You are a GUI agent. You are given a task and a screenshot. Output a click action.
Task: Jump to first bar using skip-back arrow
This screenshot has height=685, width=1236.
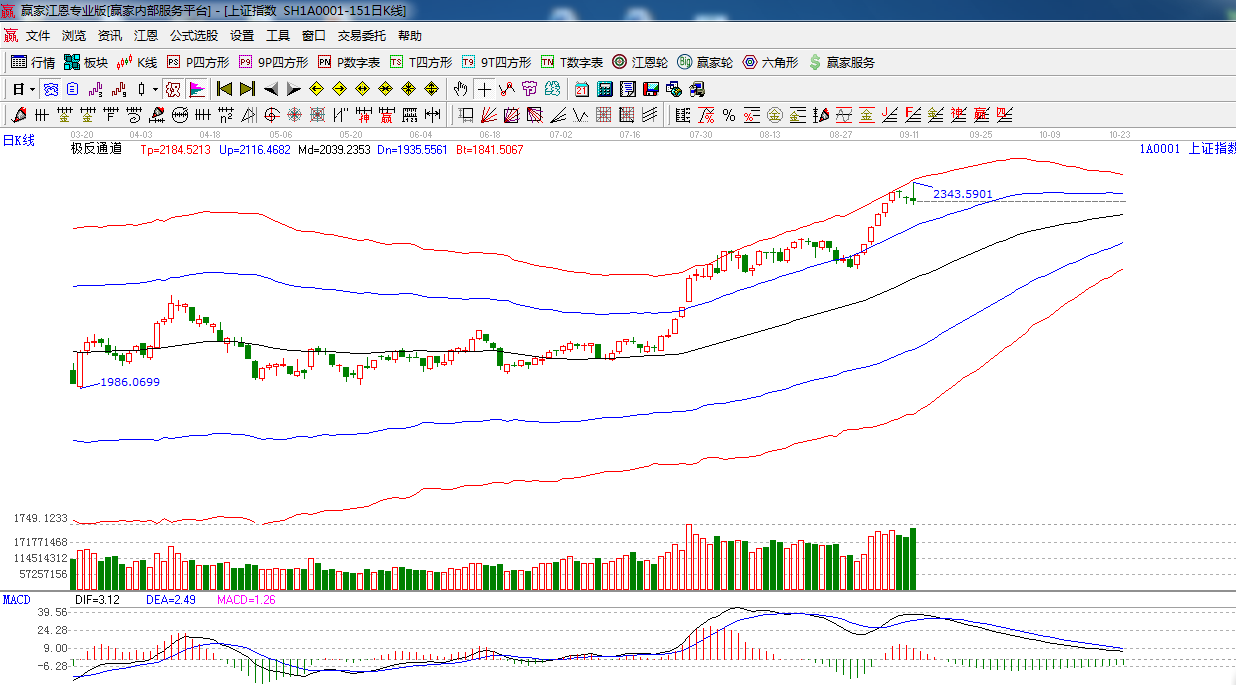[224, 89]
